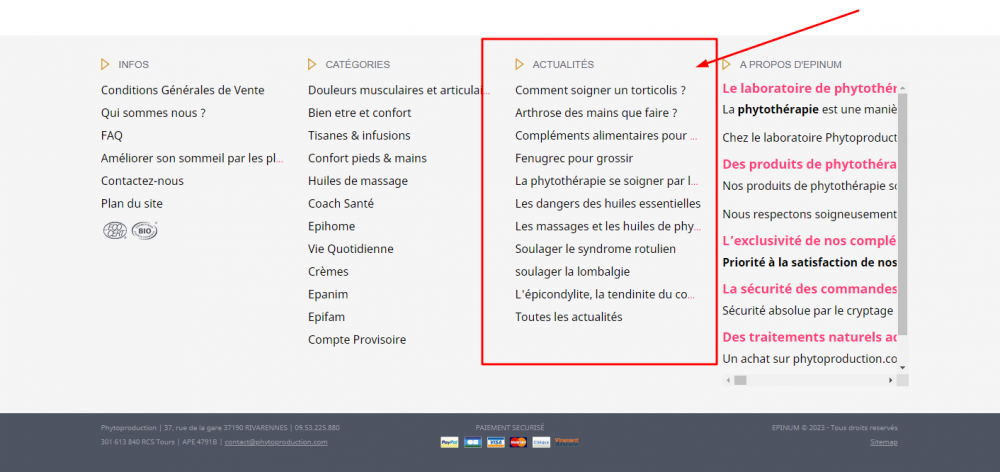This screenshot has width=1000, height=472.
Task: Click the horizontal scrollbar left arrow
Action: click(x=728, y=380)
